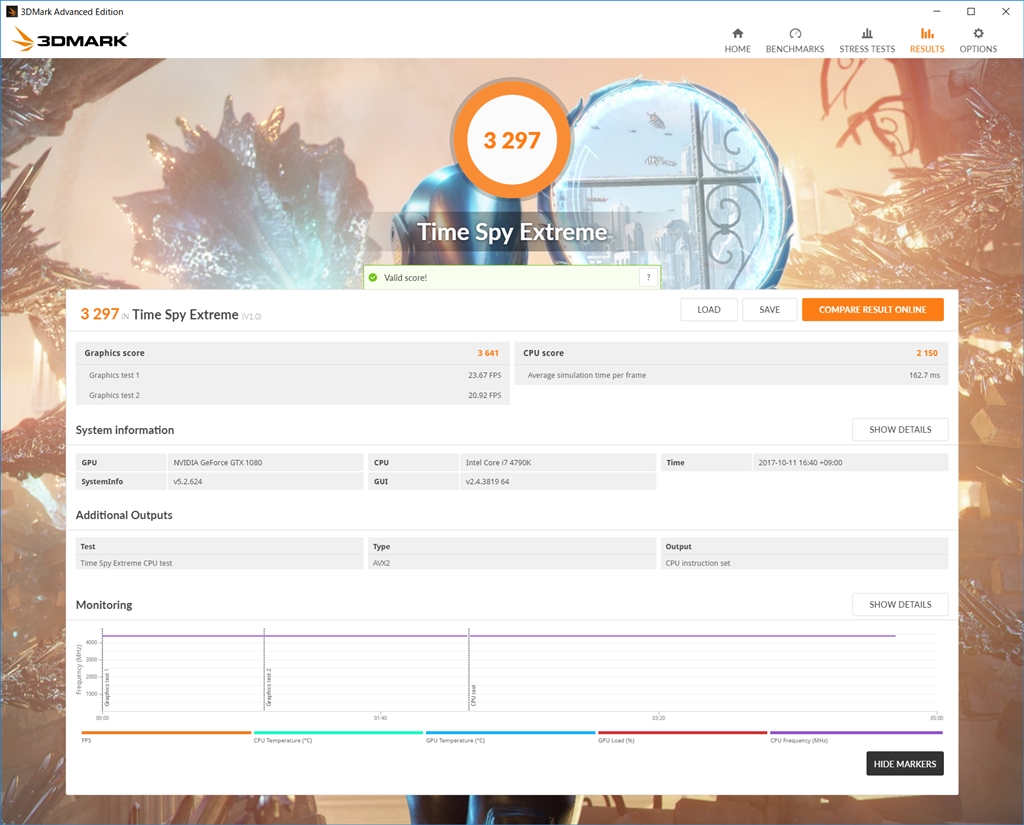Click the 3DMark logo in the header

(70, 41)
